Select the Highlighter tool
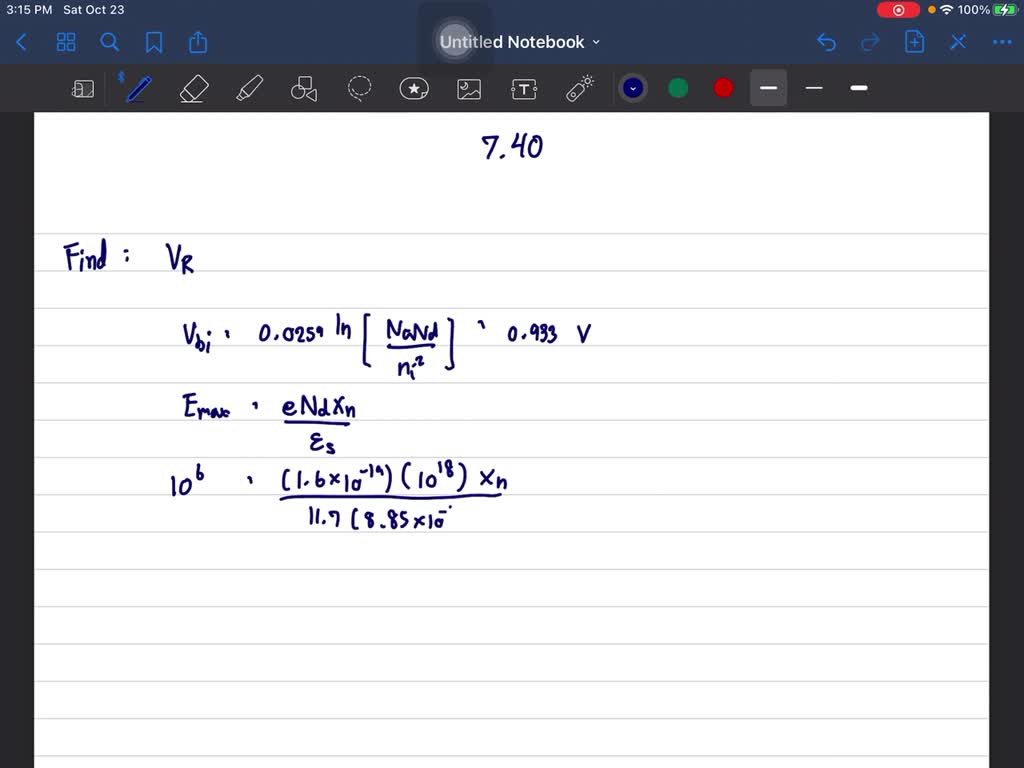The width and height of the screenshot is (1024, 768). point(248,88)
